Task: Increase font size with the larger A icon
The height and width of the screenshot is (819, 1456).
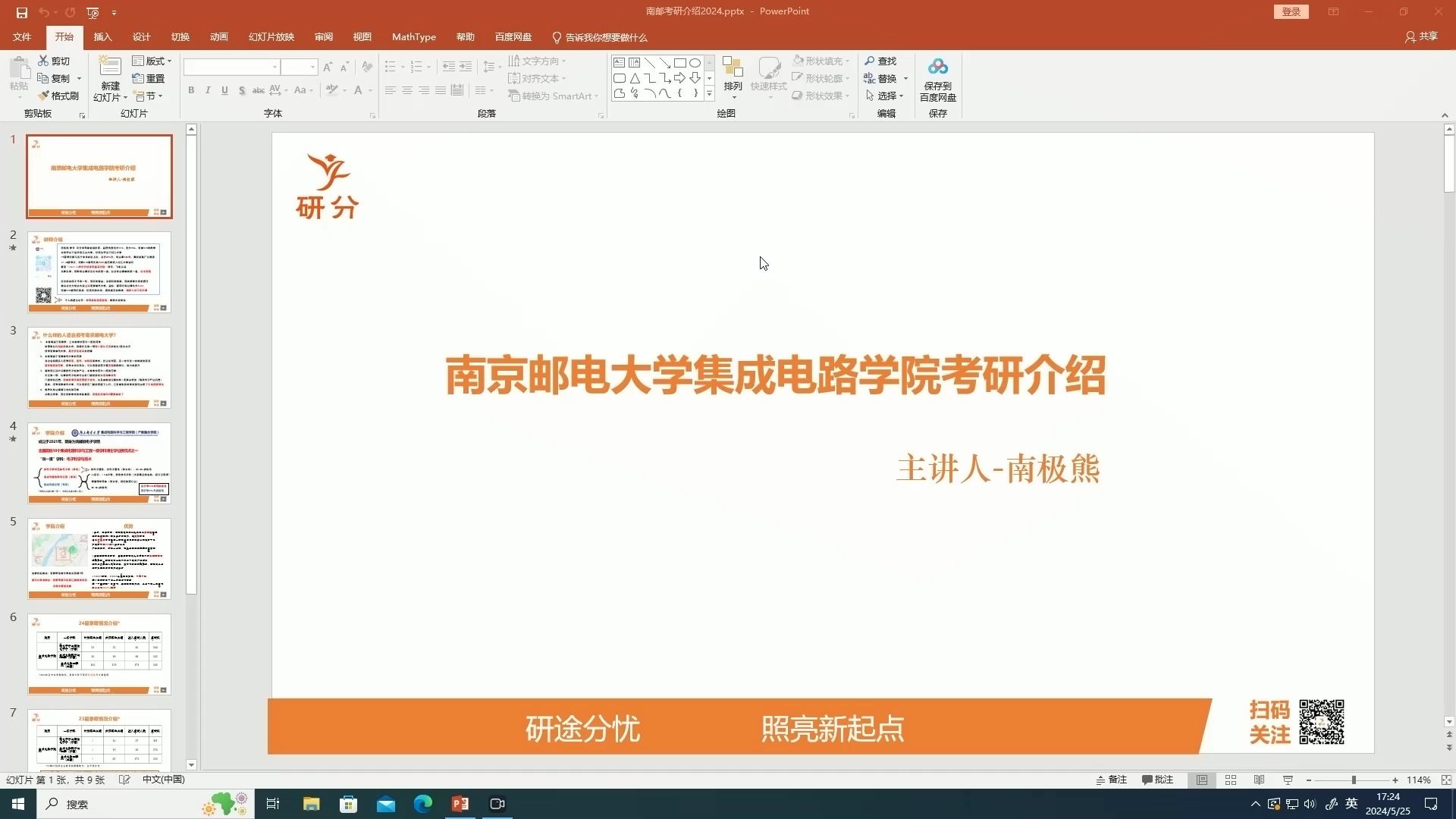Action: (x=328, y=67)
